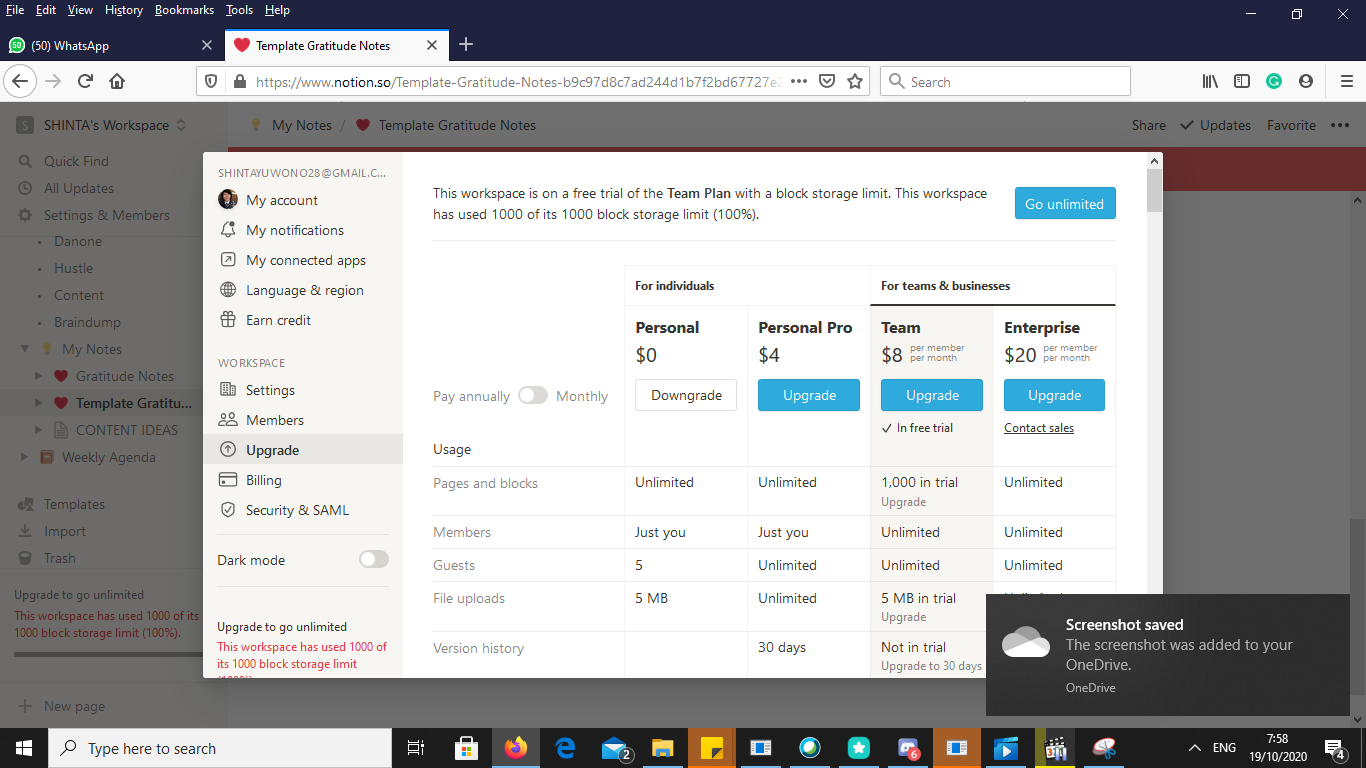Open Security & SAML shield icon
The image size is (1366, 768).
228,510
